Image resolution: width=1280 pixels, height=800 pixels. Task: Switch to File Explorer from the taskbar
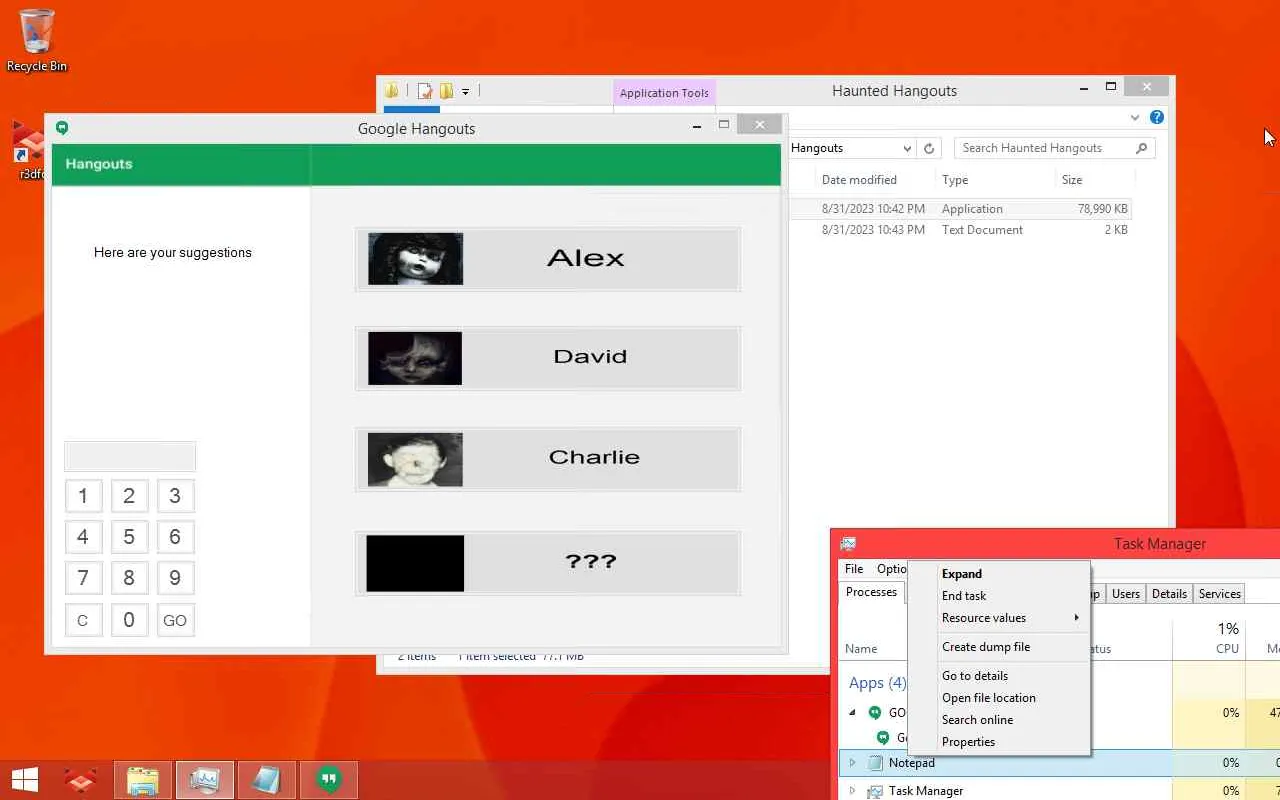(143, 780)
